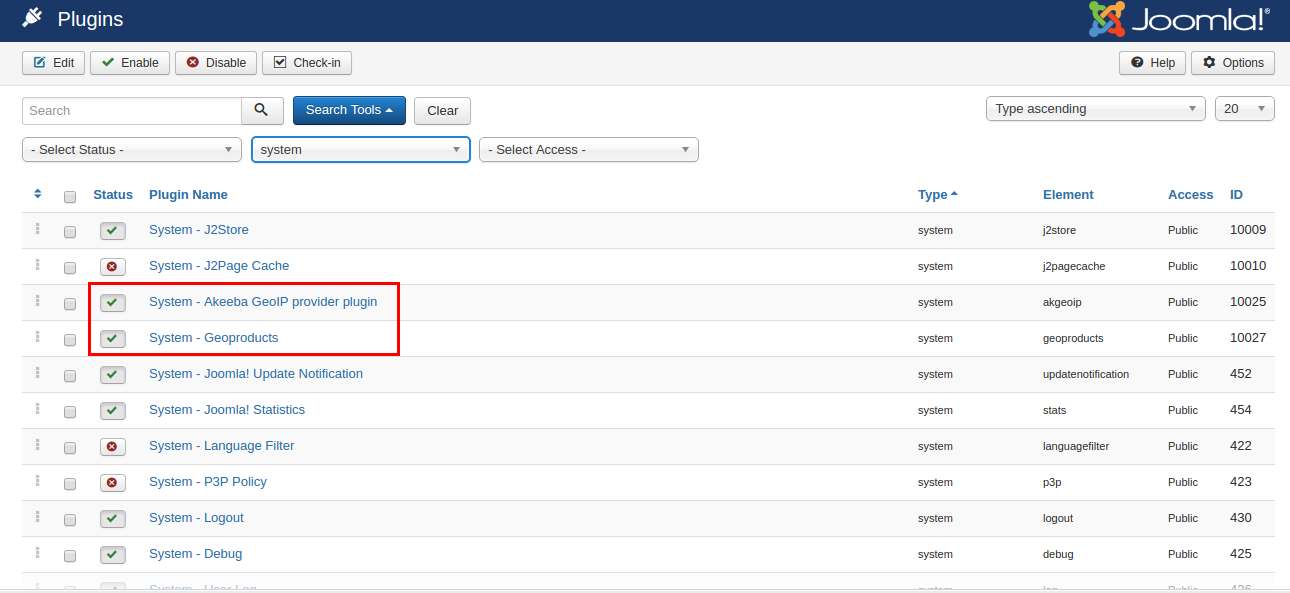Image resolution: width=1290 pixels, height=593 pixels.
Task: Toggle status icon for System - Logout
Action: (112, 519)
